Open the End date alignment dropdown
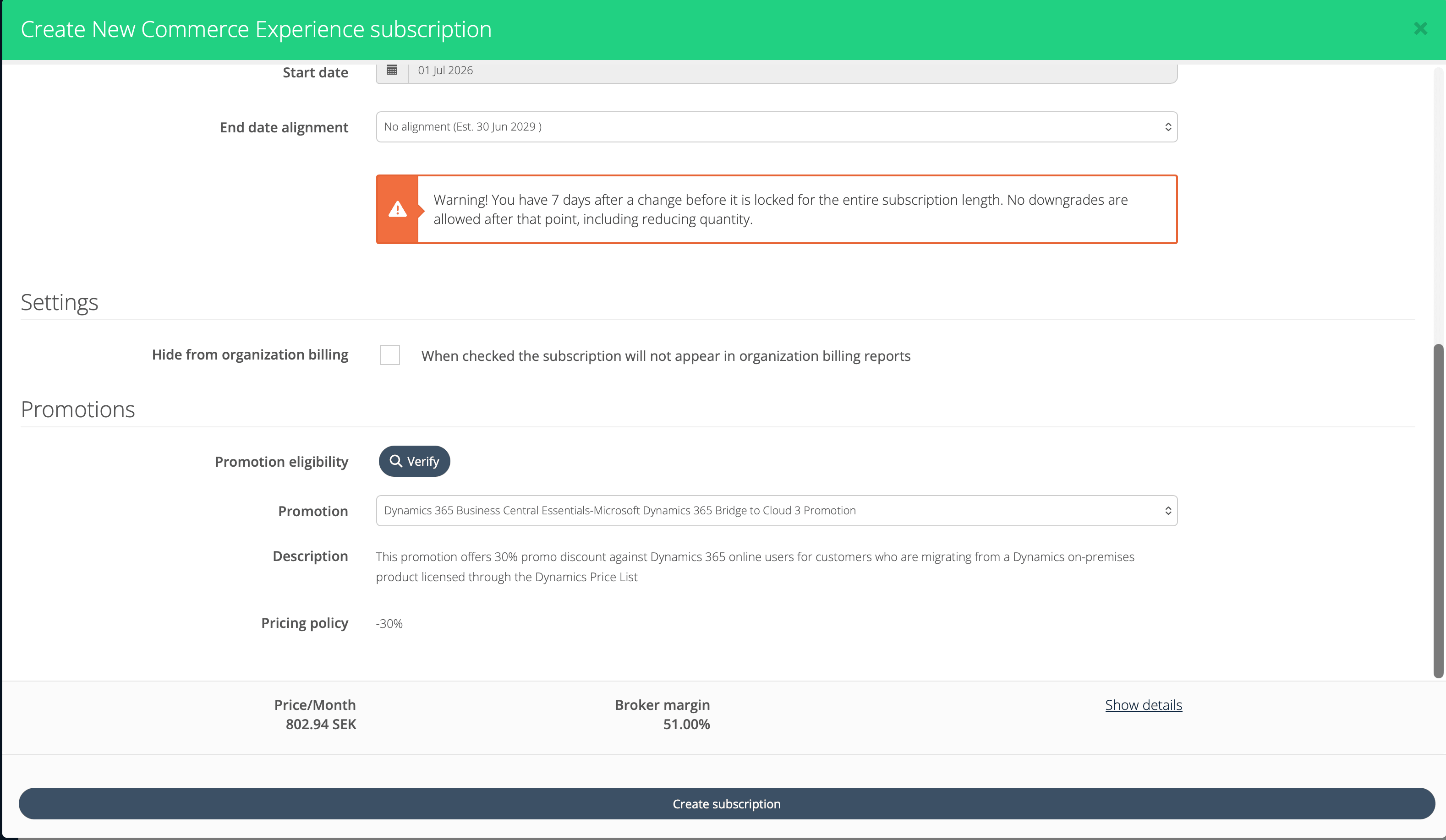The width and height of the screenshot is (1446, 840). (776, 127)
